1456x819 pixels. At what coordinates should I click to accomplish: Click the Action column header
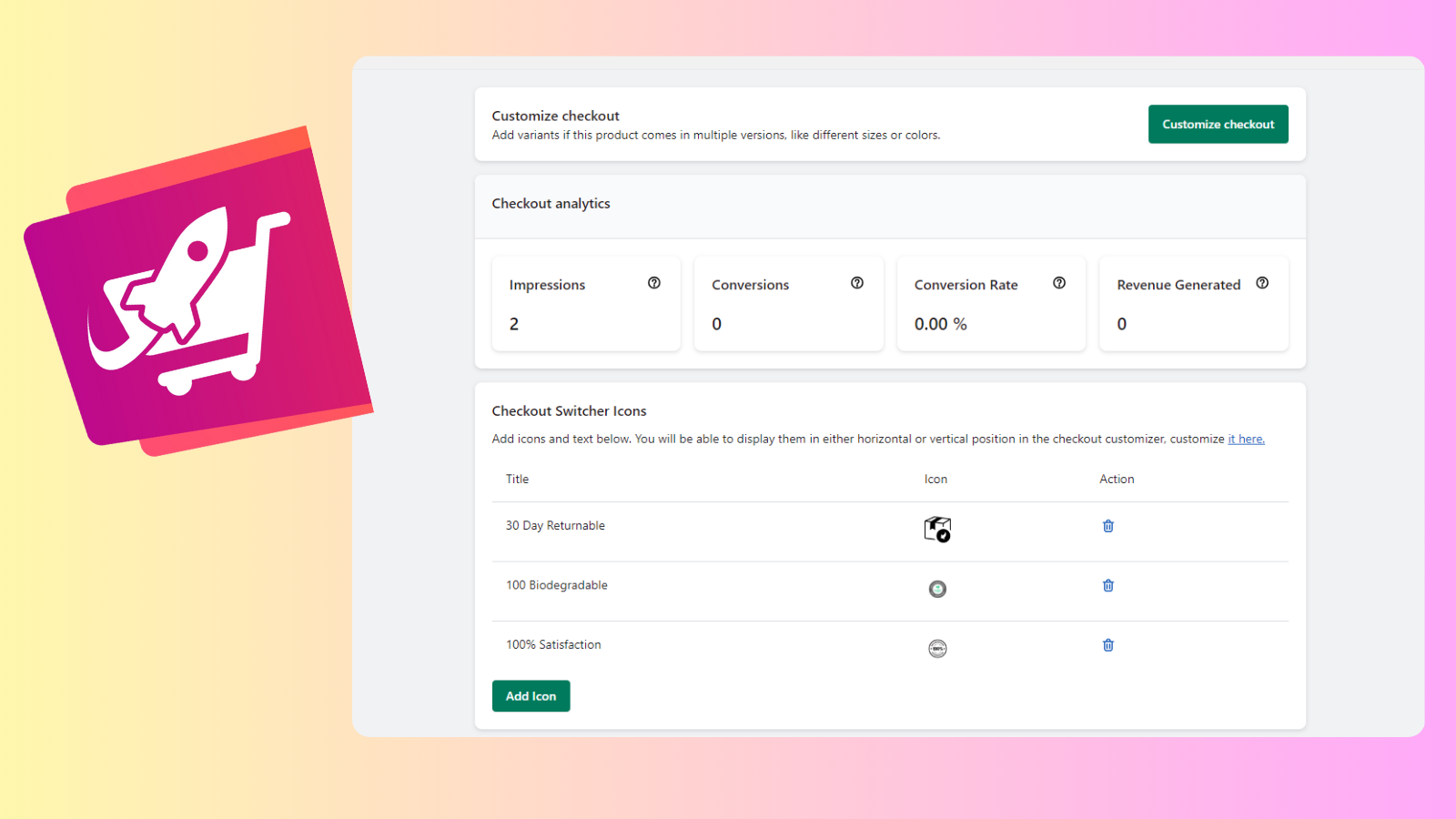tap(1117, 479)
